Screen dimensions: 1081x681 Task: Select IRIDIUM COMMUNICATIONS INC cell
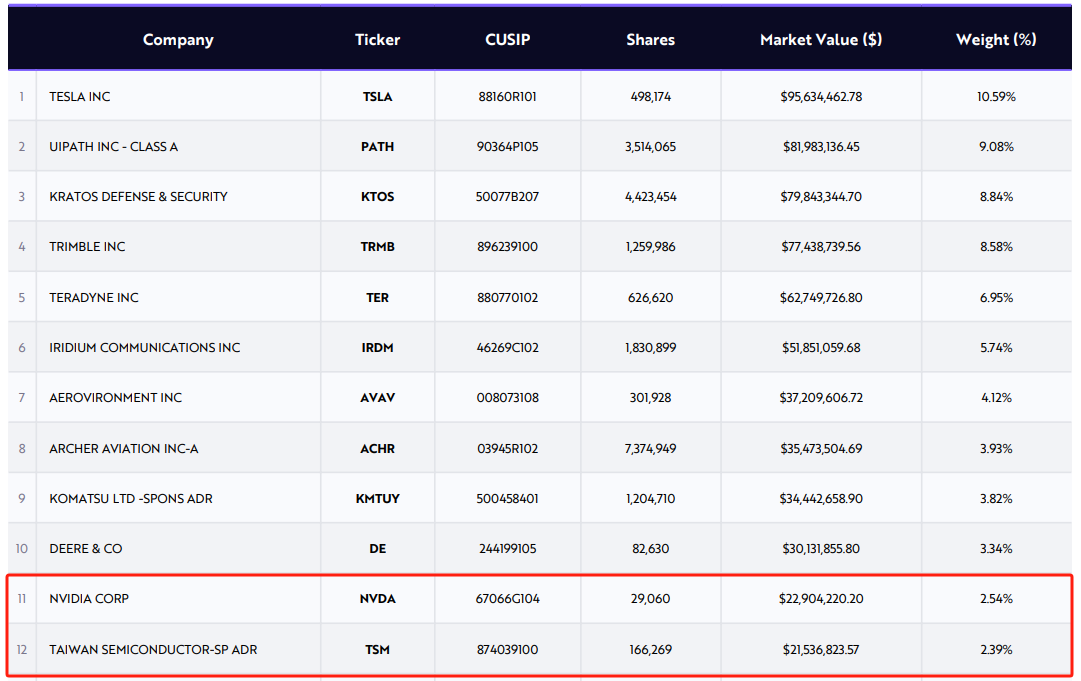point(145,347)
